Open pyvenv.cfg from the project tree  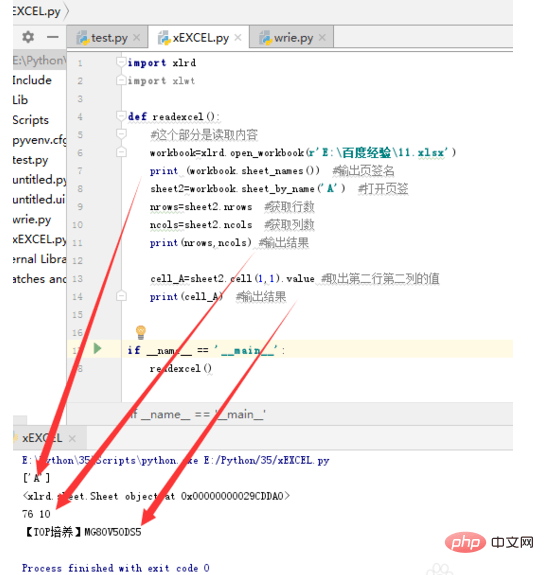point(39,140)
